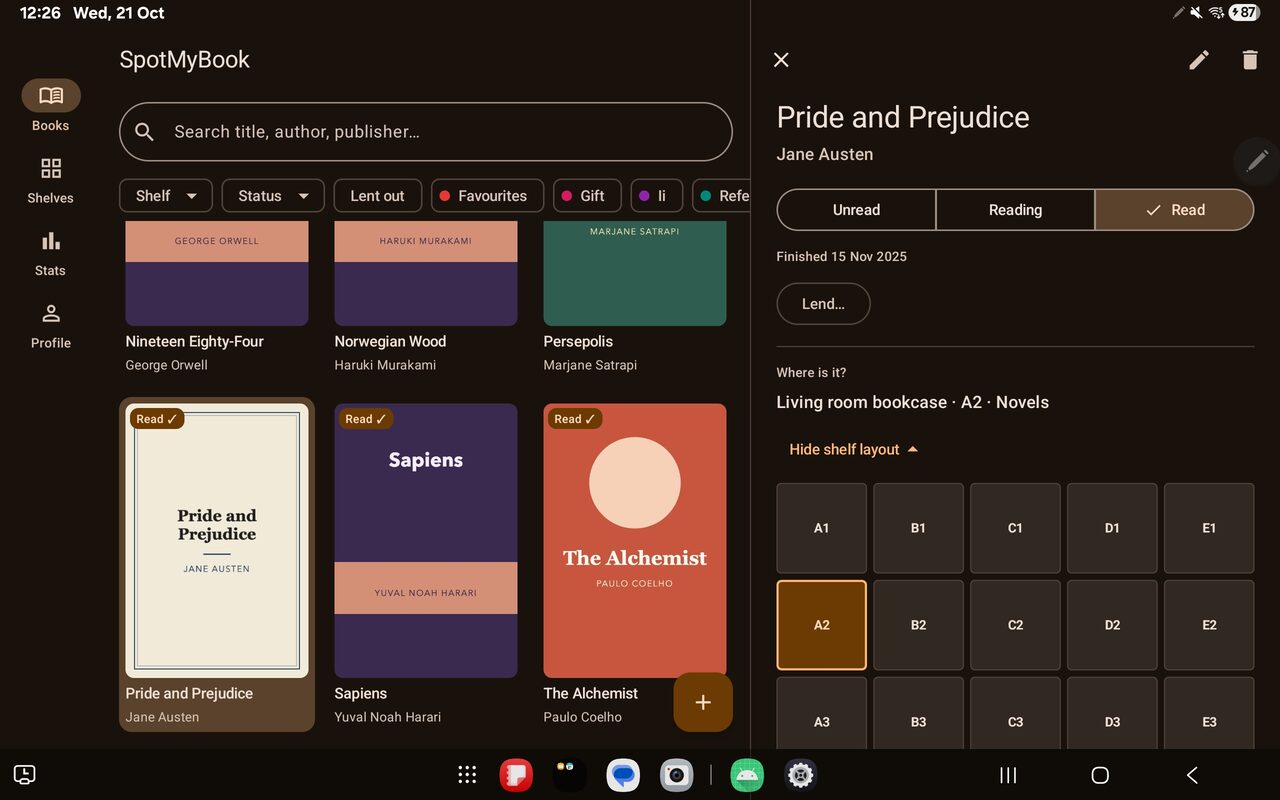
Task: Tap the Android home navigation button
Action: tap(1100, 775)
